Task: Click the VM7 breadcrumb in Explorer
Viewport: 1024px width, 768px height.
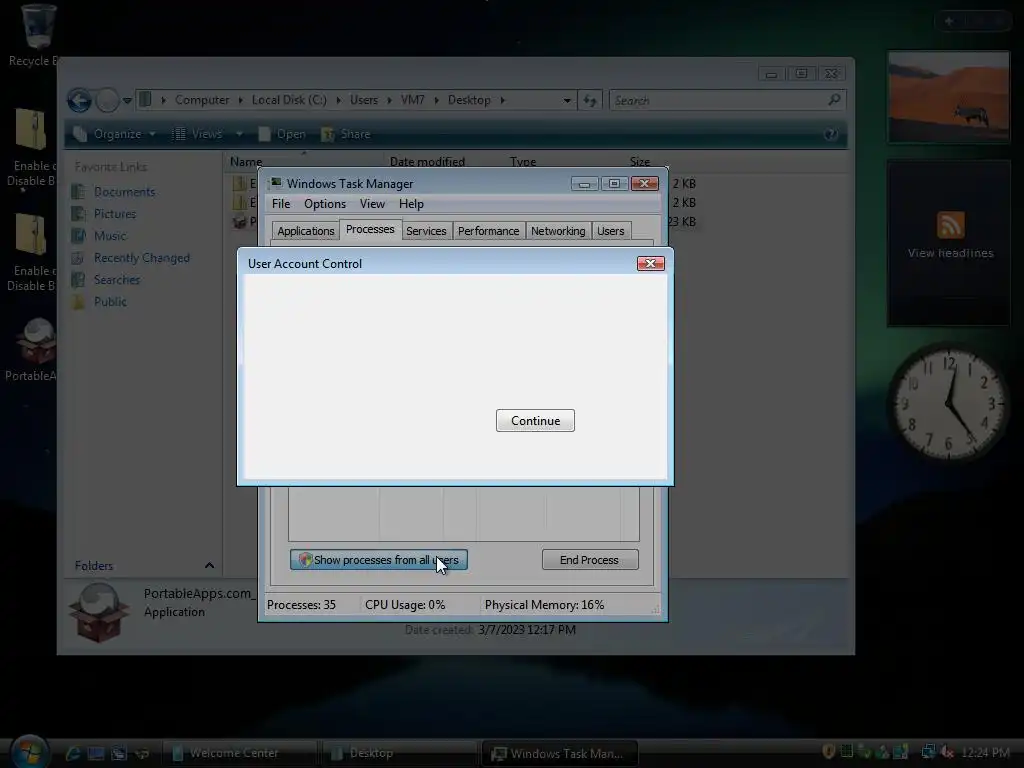Action: pyautogui.click(x=413, y=100)
